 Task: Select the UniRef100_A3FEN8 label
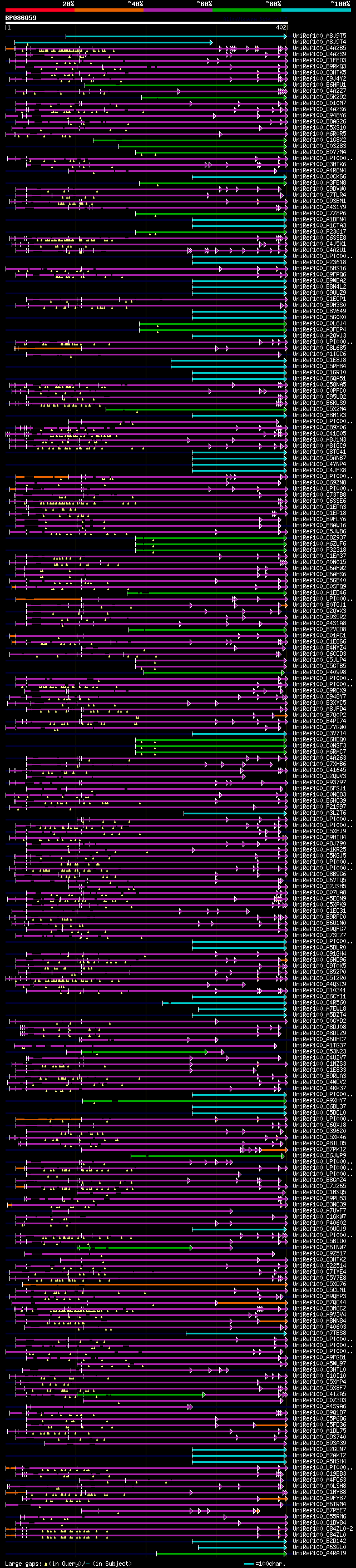pyautogui.click(x=319, y=182)
